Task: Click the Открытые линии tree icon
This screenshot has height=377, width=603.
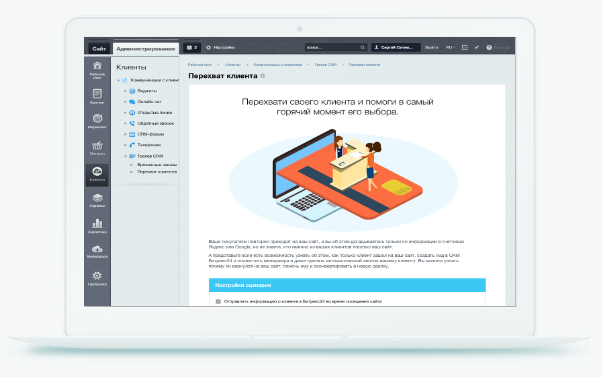Action: 132,113
